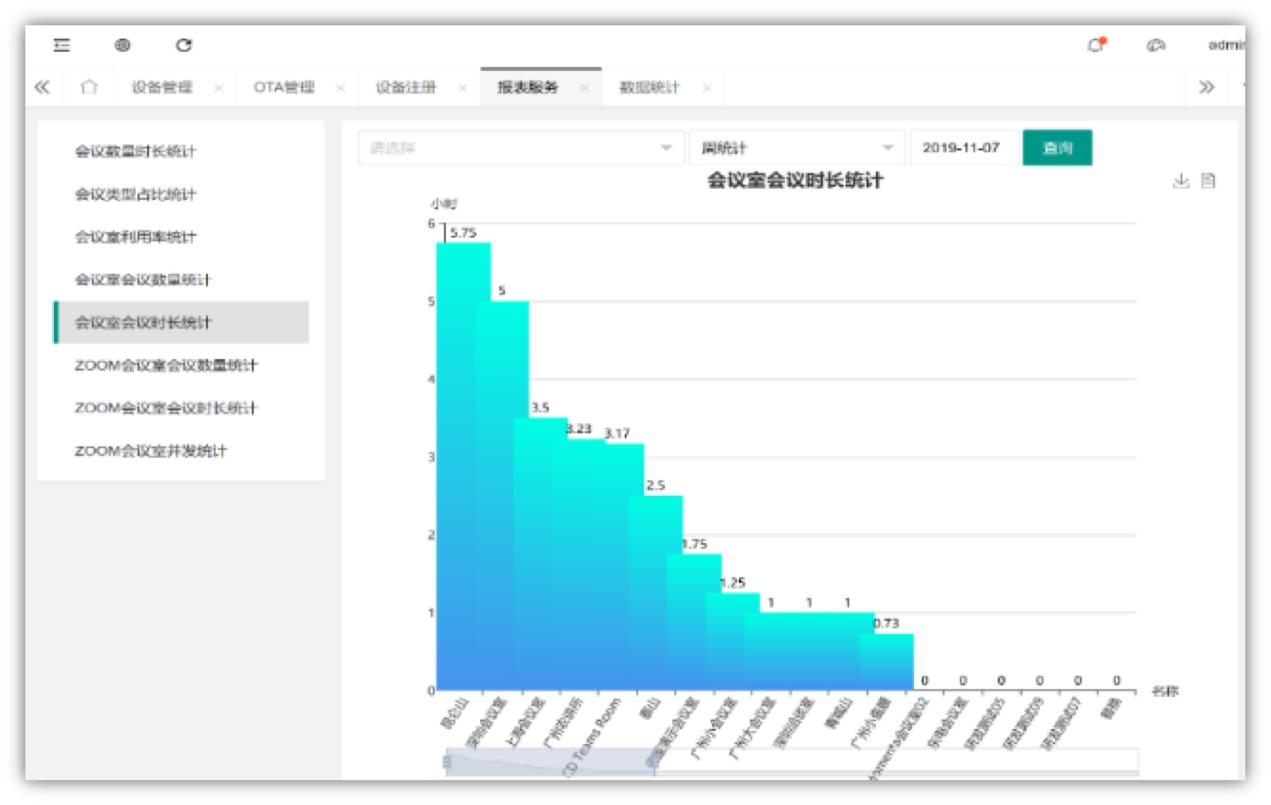Open chart data view icon
Viewport: 1271px width, 805px height.
click(1208, 181)
